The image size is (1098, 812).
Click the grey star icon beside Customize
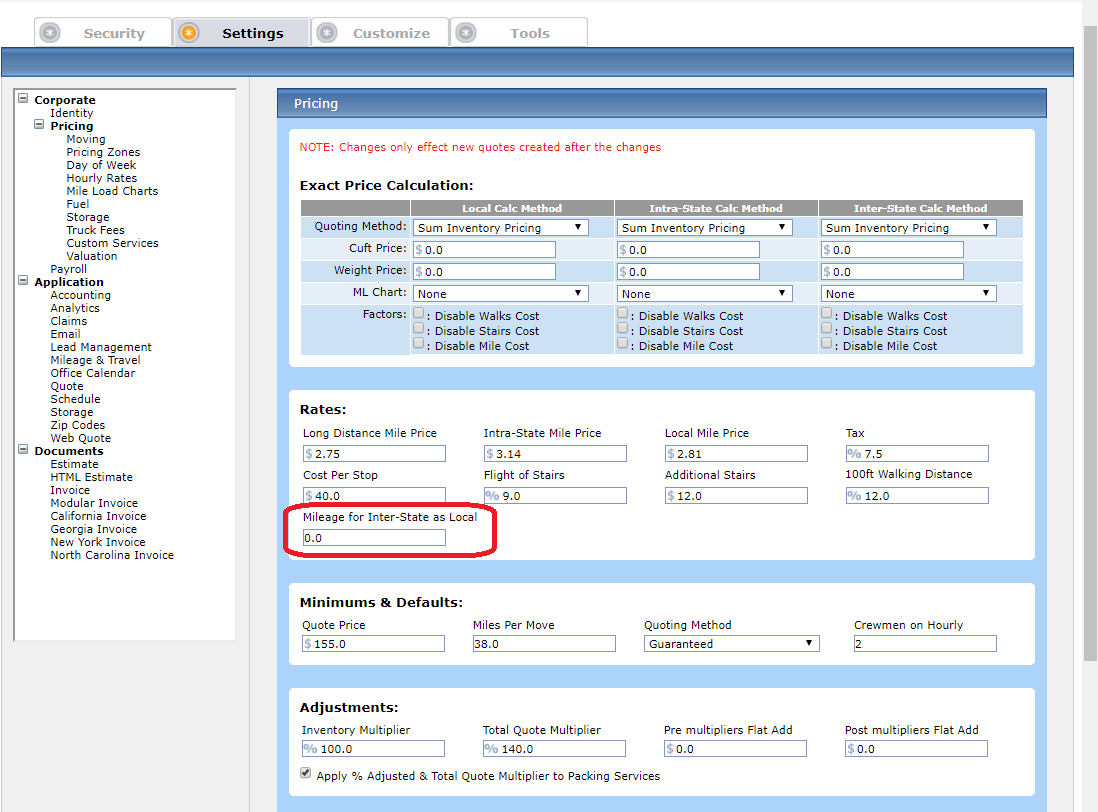pos(327,33)
